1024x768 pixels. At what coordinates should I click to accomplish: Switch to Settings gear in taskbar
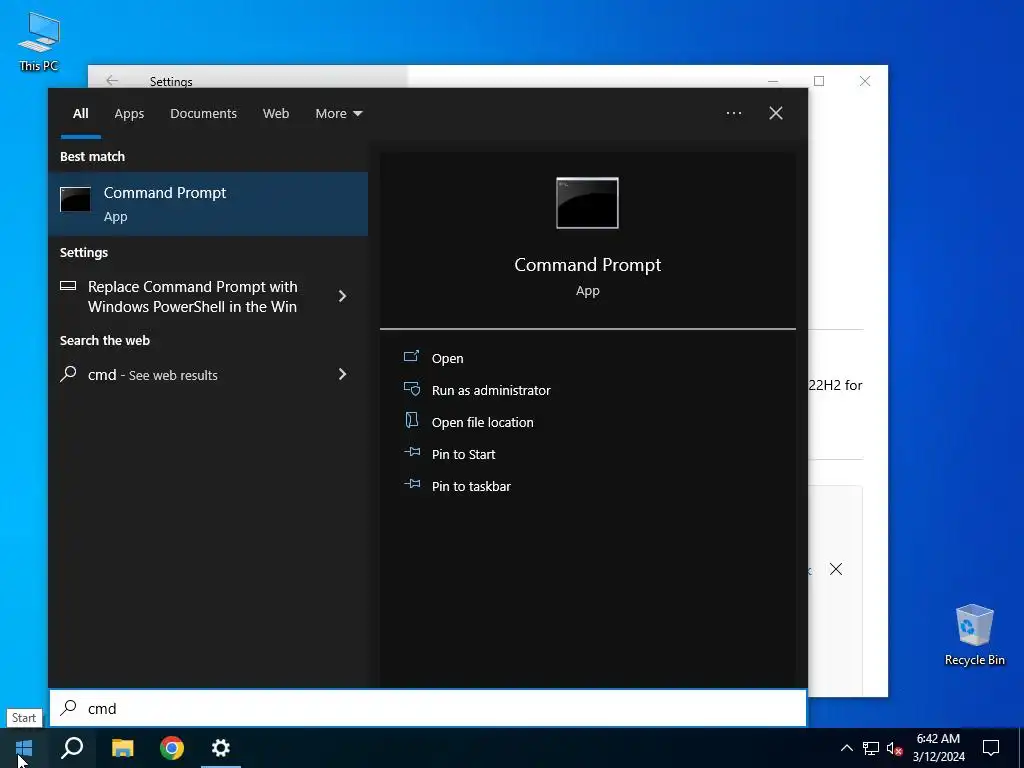[x=221, y=748]
